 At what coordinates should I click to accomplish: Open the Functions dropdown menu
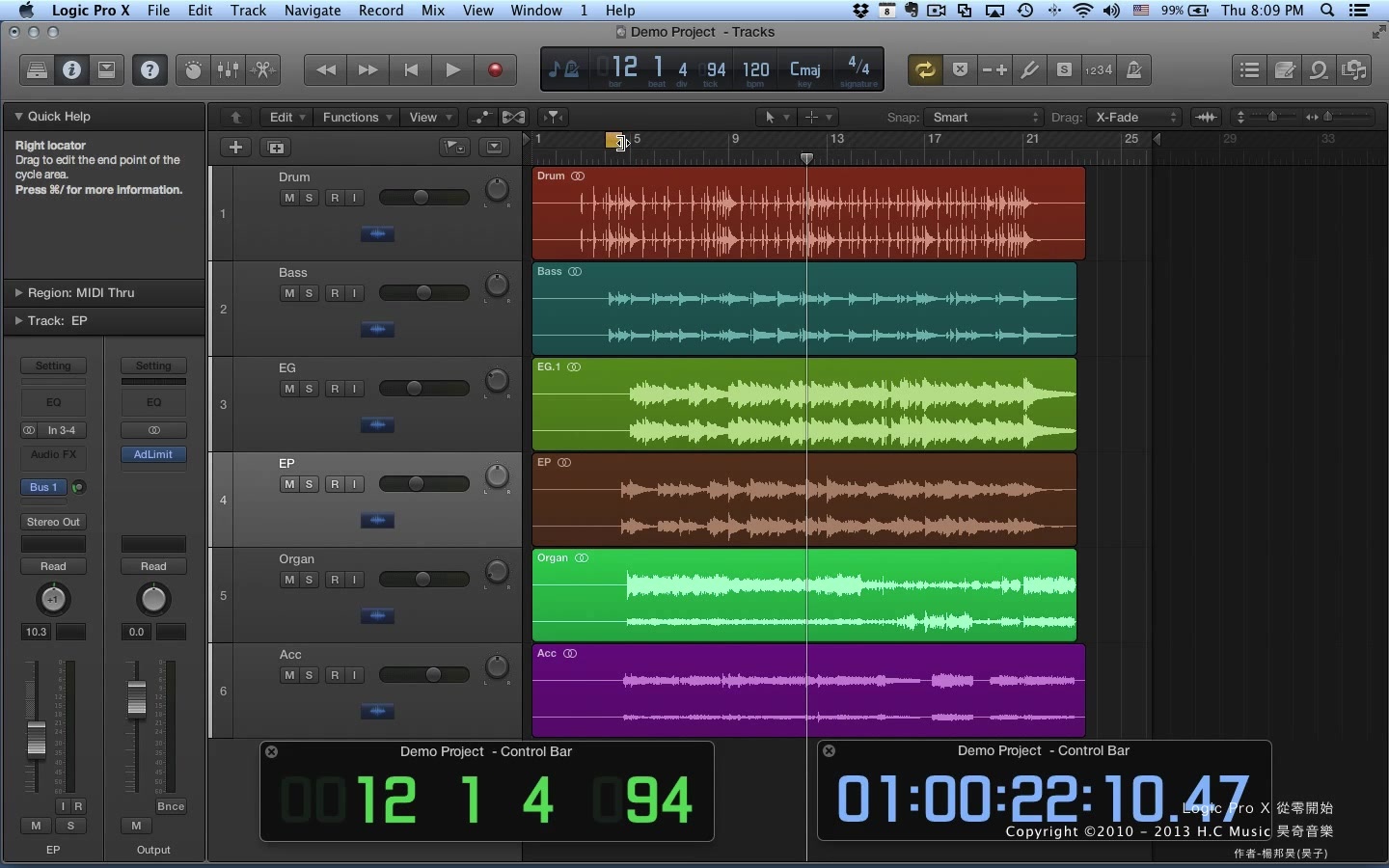point(357,117)
